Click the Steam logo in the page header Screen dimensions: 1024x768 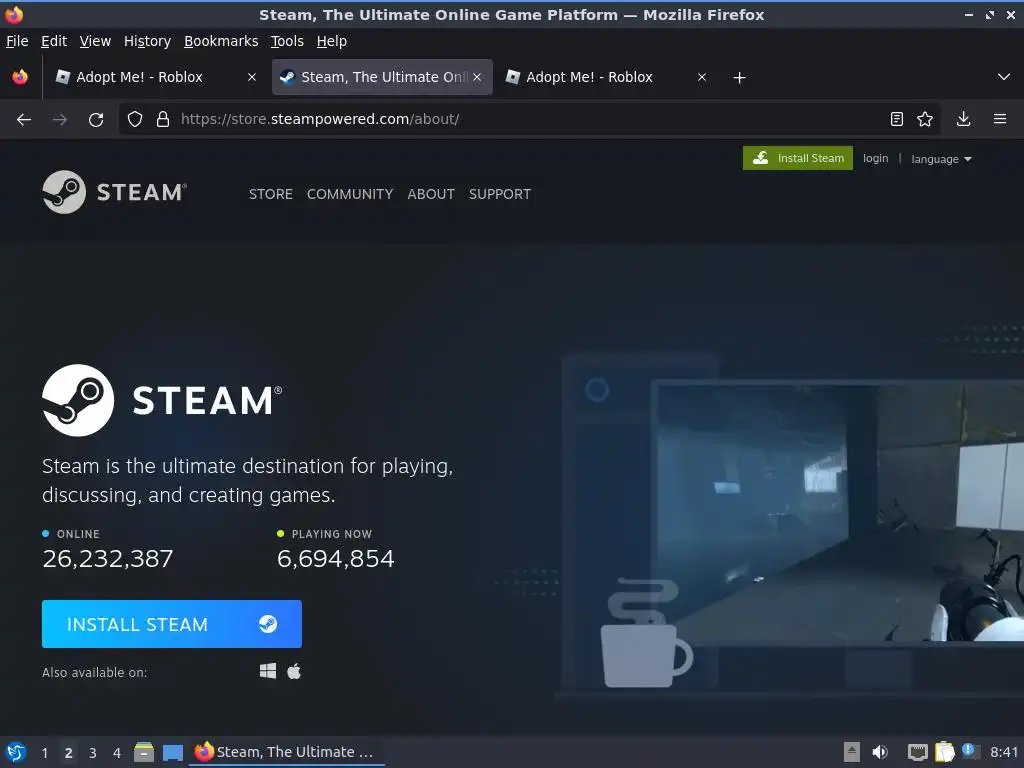pyautogui.click(x=114, y=192)
